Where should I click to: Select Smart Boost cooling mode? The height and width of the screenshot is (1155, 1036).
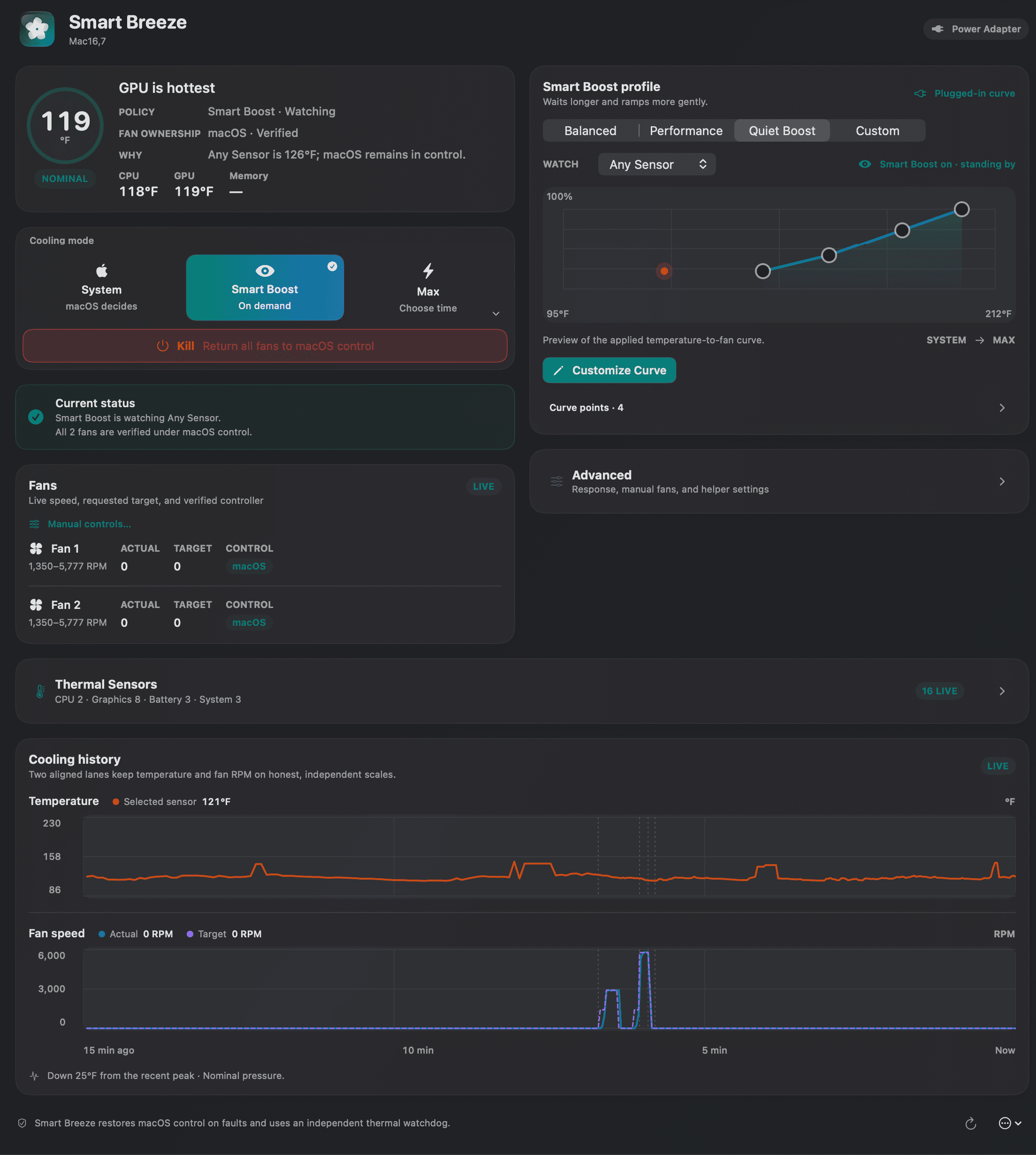[x=265, y=288]
